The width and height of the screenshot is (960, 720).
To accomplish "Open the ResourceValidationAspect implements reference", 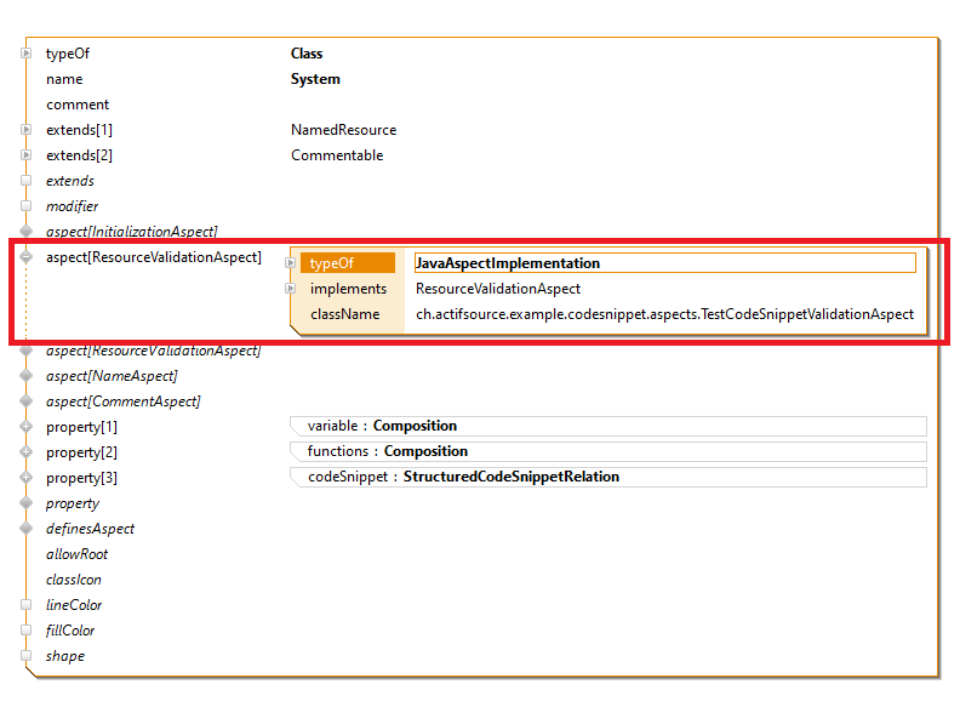I will pyautogui.click(x=498, y=289).
